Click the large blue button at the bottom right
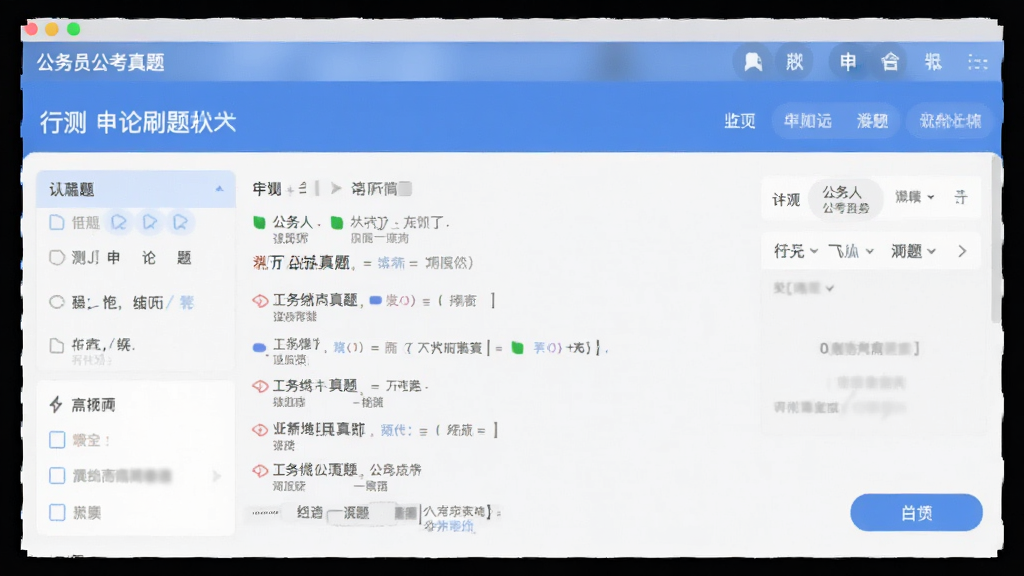The height and width of the screenshot is (576, 1024). pos(916,513)
